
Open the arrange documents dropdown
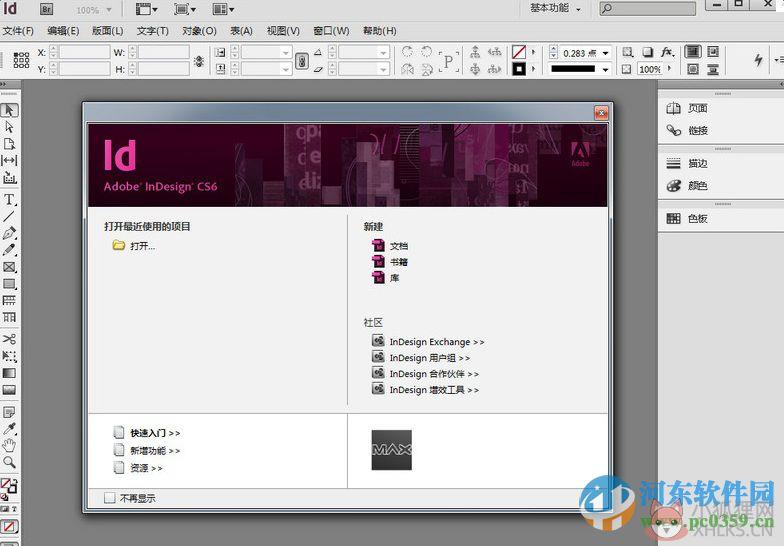click(223, 9)
